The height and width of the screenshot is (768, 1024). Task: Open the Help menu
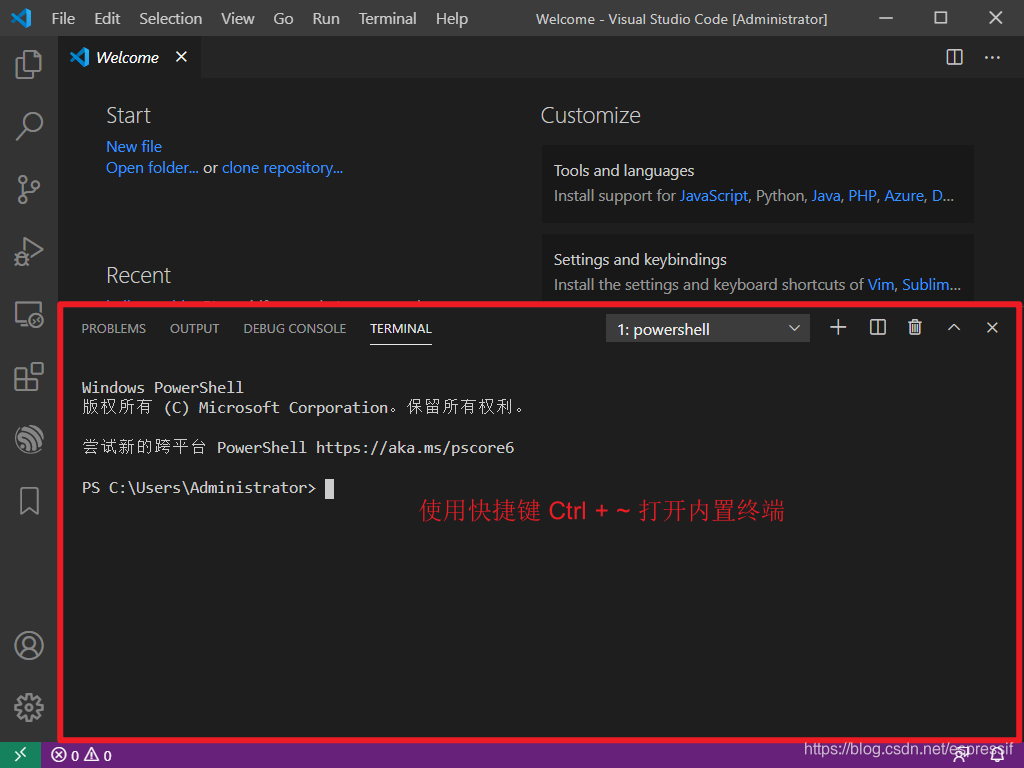[x=452, y=19]
